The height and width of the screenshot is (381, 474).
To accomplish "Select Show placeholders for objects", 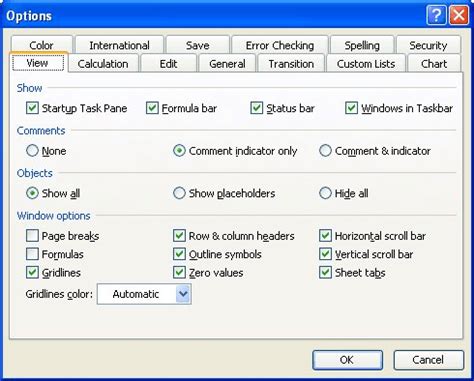I will [179, 193].
